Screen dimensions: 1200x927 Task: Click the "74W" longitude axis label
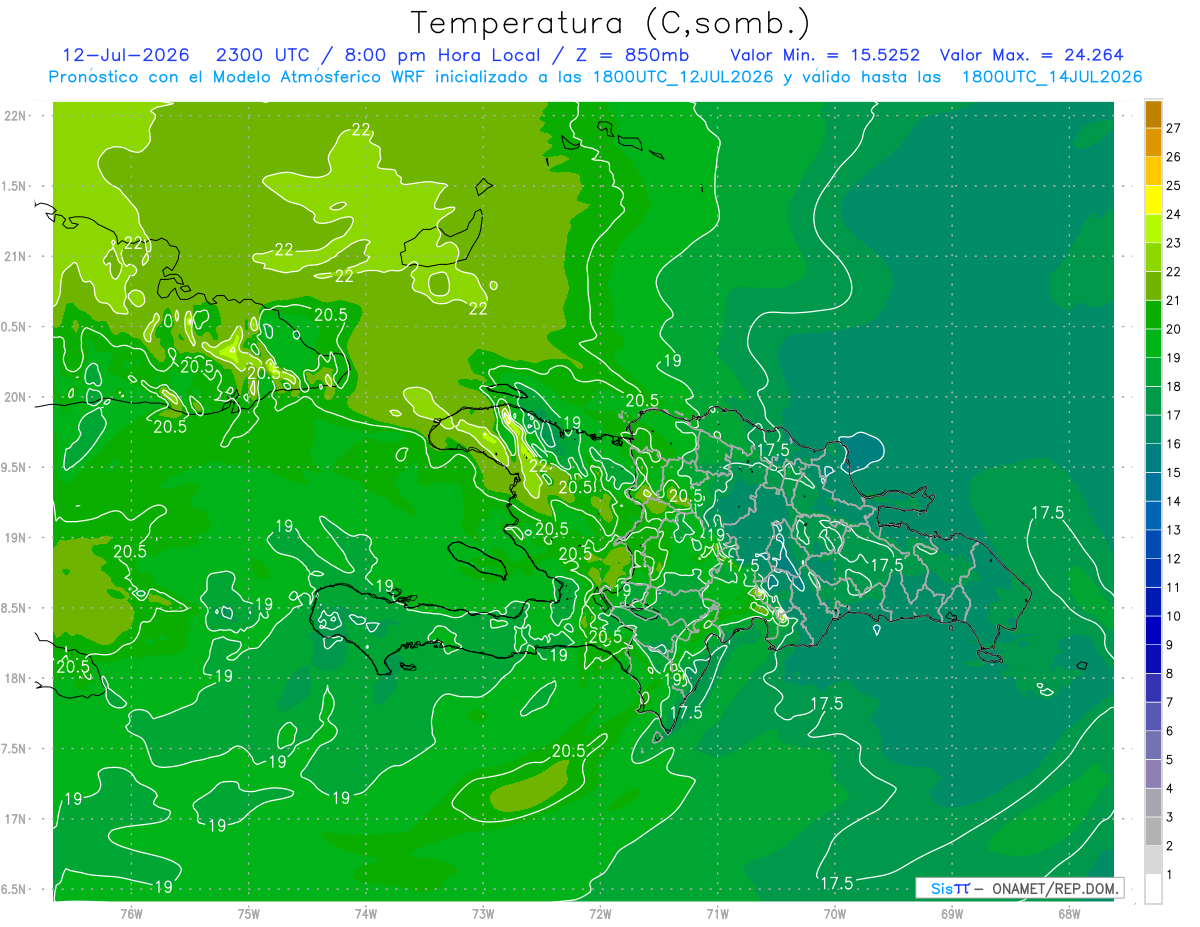tap(366, 913)
